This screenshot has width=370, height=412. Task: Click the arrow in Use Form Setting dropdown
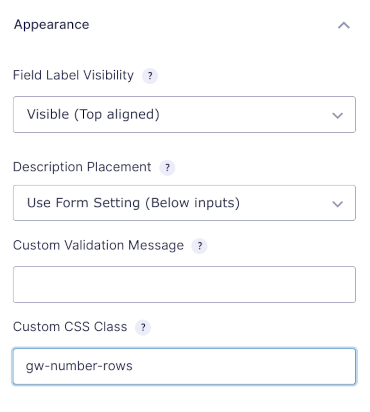pyautogui.click(x=338, y=204)
